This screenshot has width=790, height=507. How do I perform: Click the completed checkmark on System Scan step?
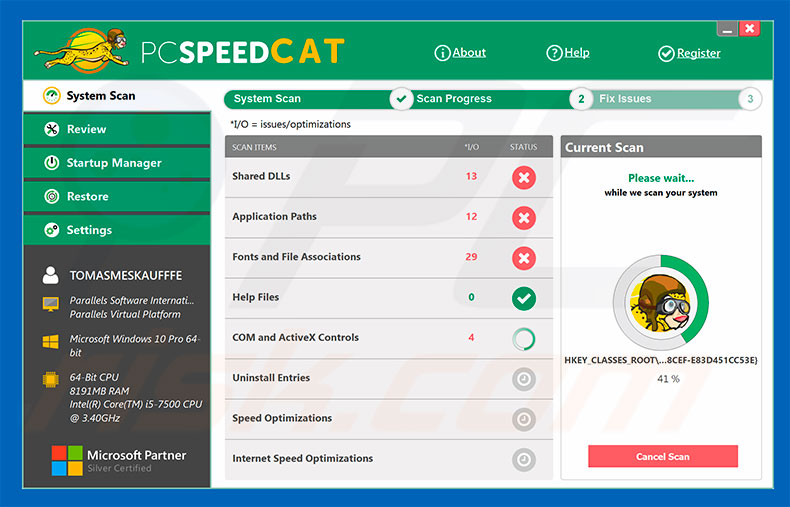point(401,99)
